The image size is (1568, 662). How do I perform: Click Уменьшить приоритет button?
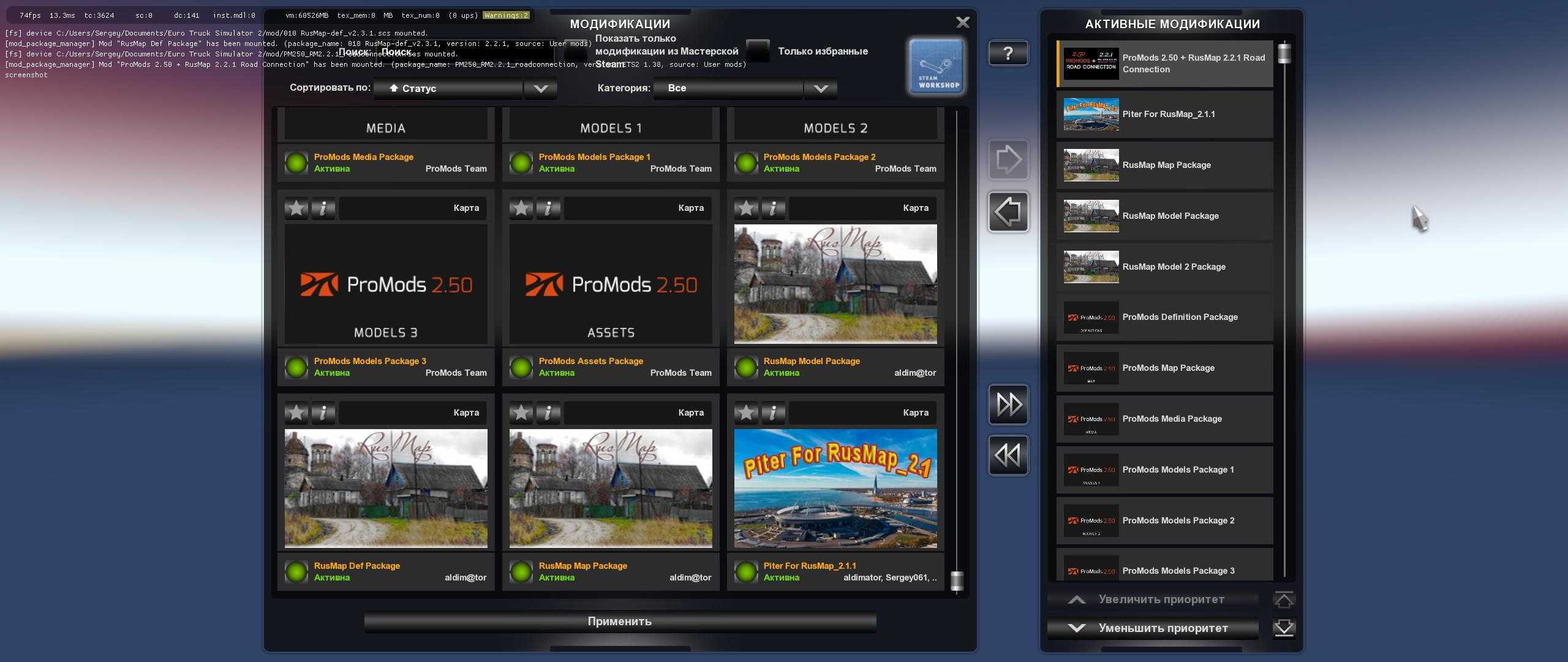(x=1153, y=628)
